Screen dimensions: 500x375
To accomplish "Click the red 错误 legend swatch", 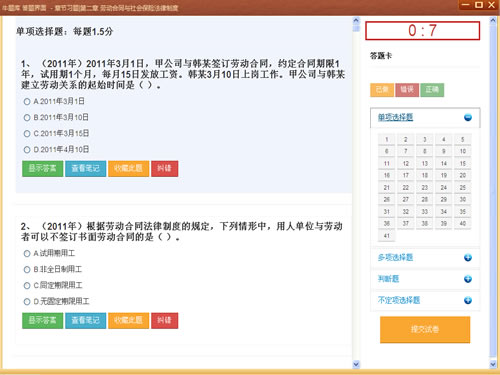I will click(407, 90).
